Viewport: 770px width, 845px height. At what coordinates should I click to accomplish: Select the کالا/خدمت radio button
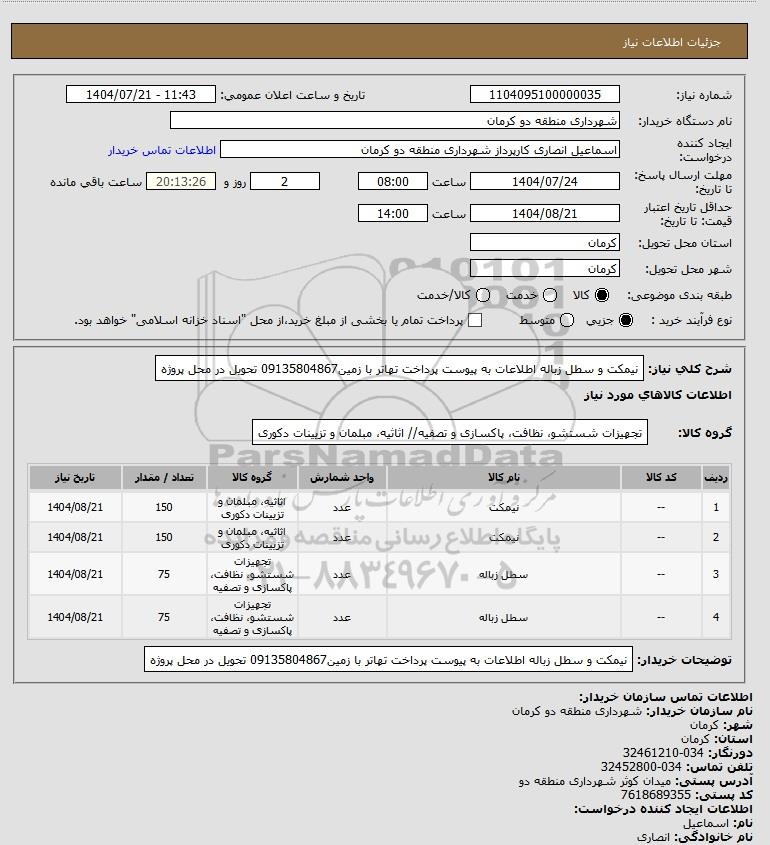point(483,295)
